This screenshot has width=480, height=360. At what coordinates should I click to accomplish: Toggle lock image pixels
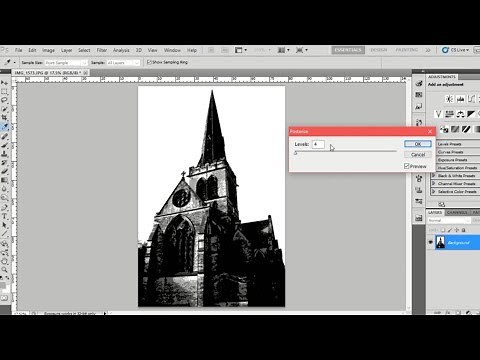(x=450, y=230)
